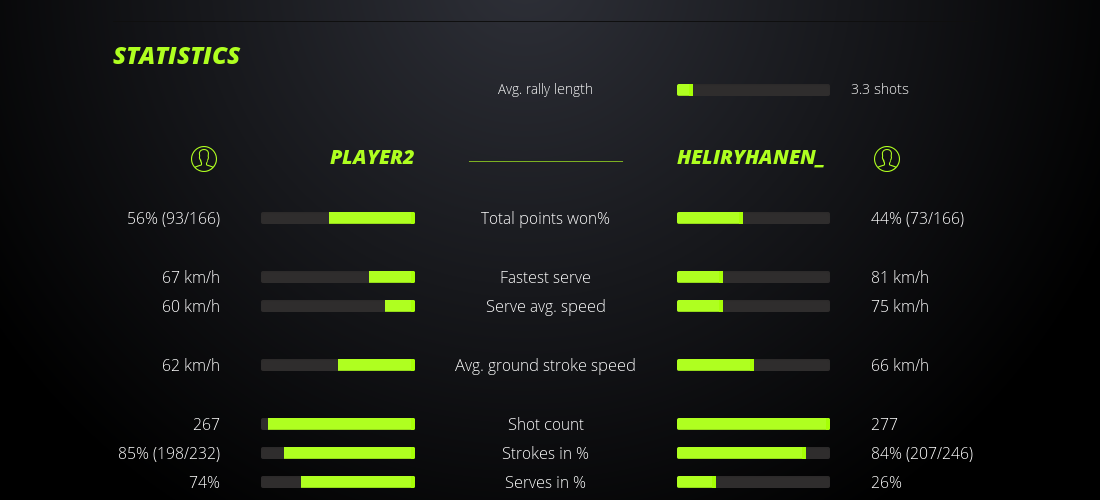Select the Total points won% label
Image resolution: width=1100 pixels, height=500 pixels.
coord(545,218)
